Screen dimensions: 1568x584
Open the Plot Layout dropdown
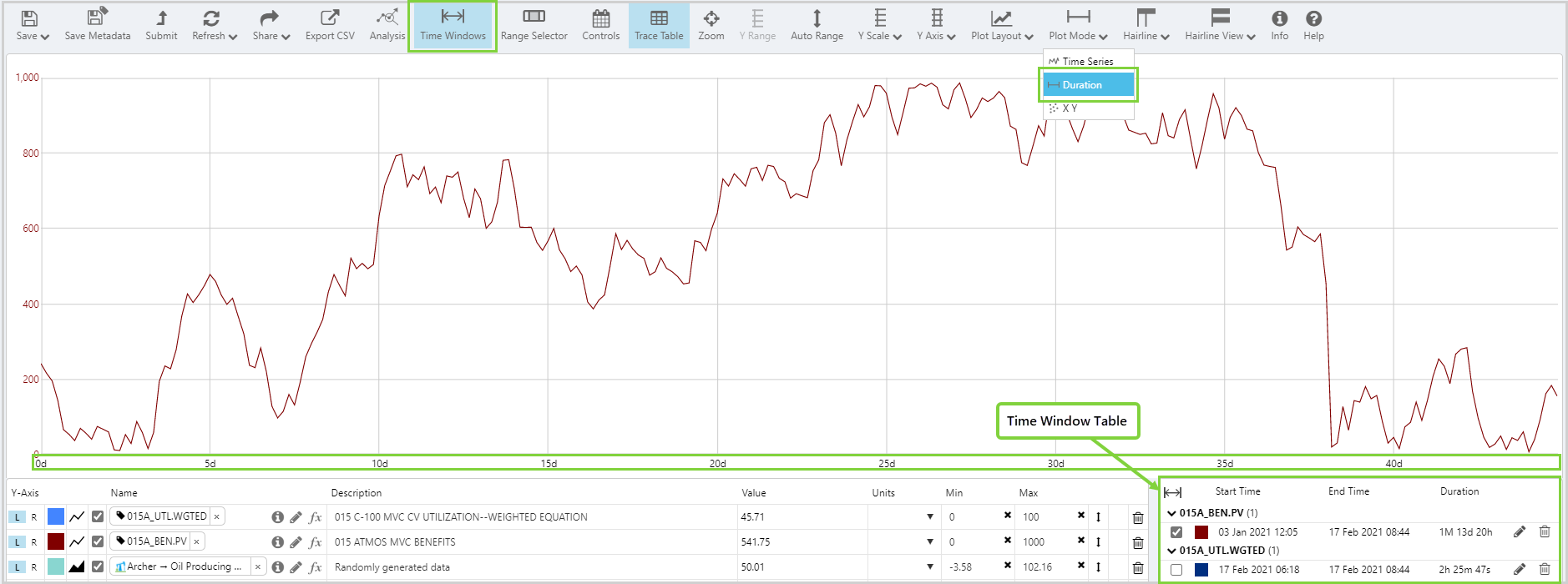click(x=1002, y=25)
